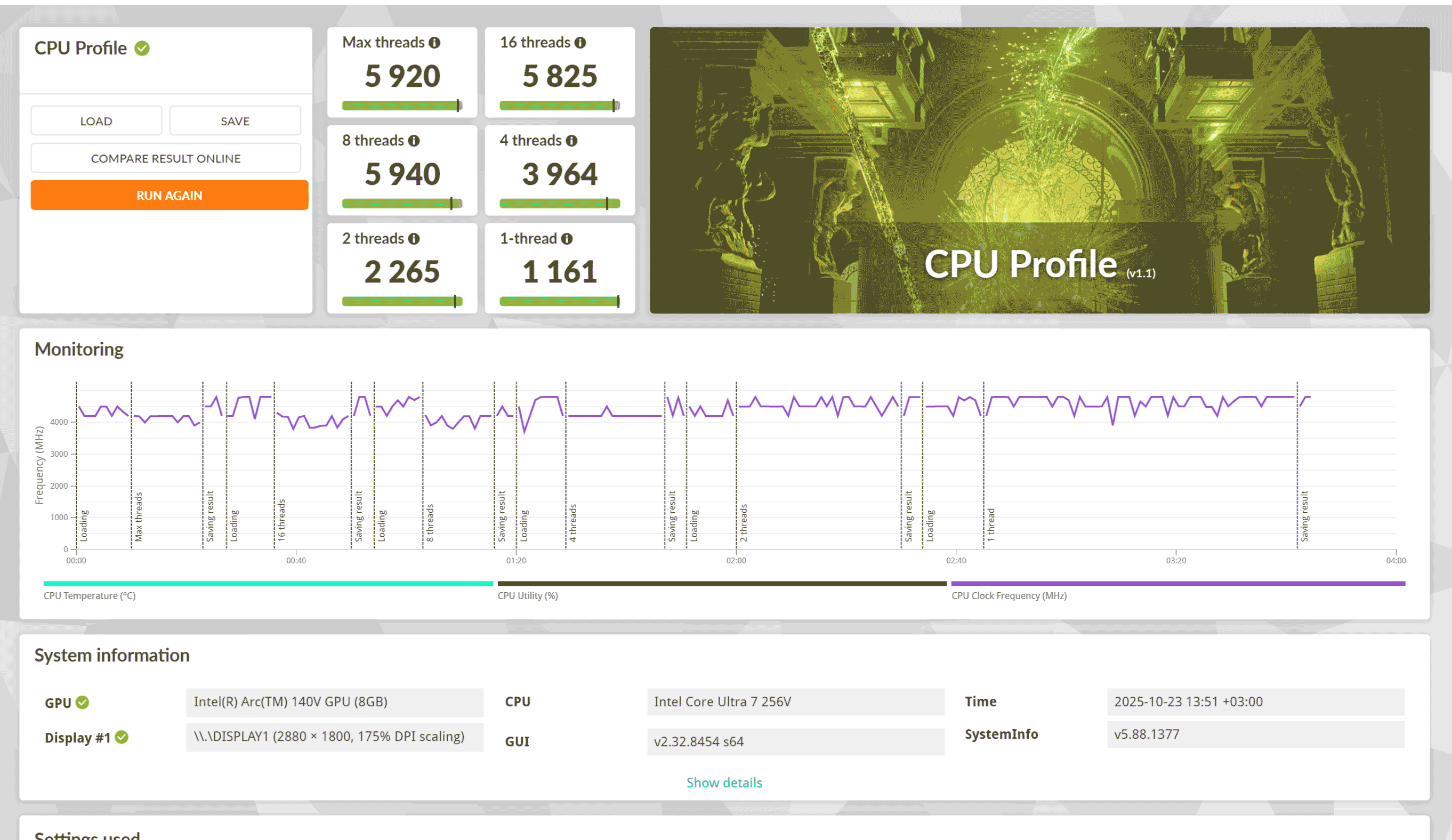Click the 1-thread info icon
Screen dimensions: 1452x840
pos(567,239)
